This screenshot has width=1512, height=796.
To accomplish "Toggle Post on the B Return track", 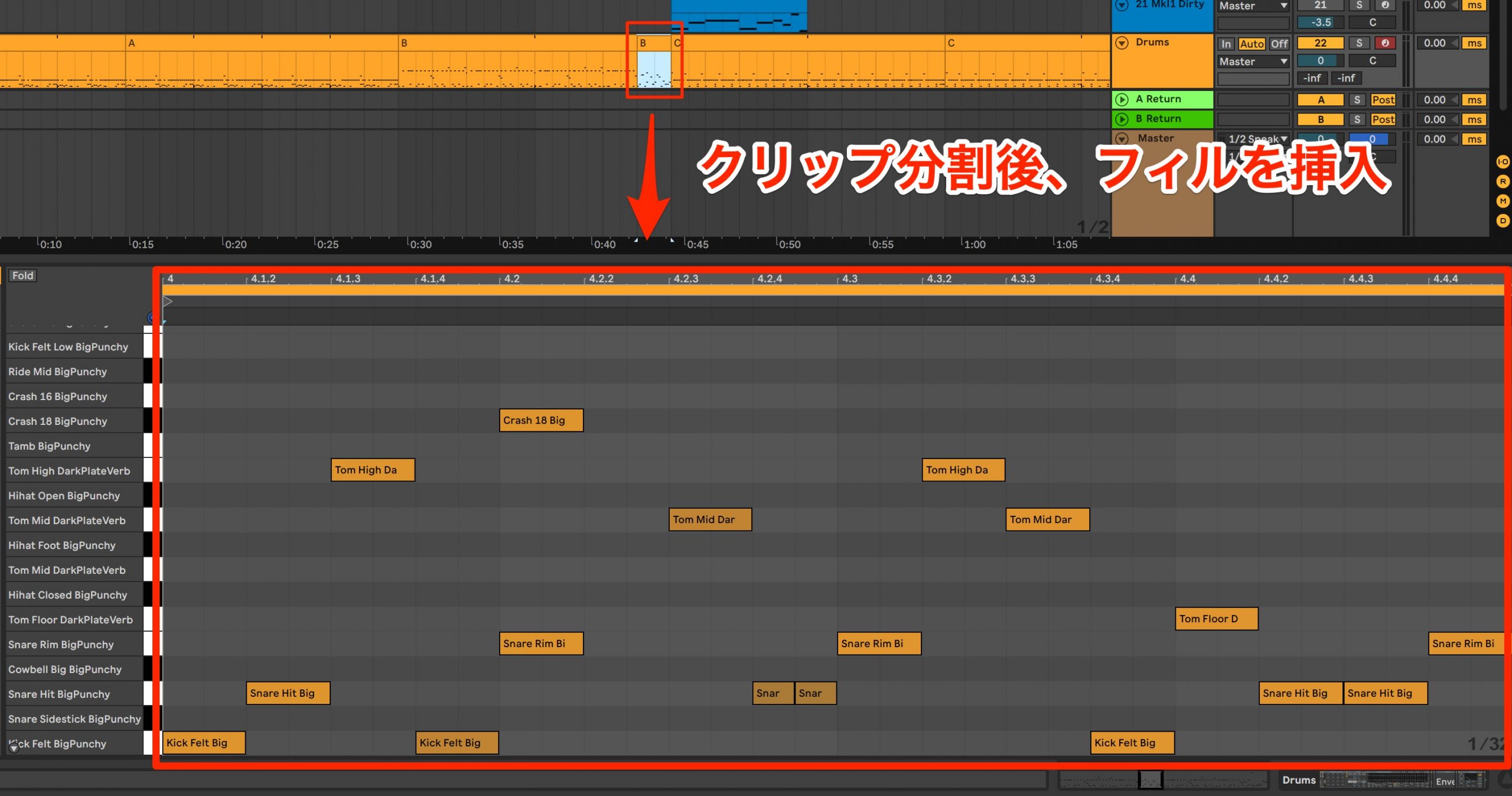I will pos(1383,119).
